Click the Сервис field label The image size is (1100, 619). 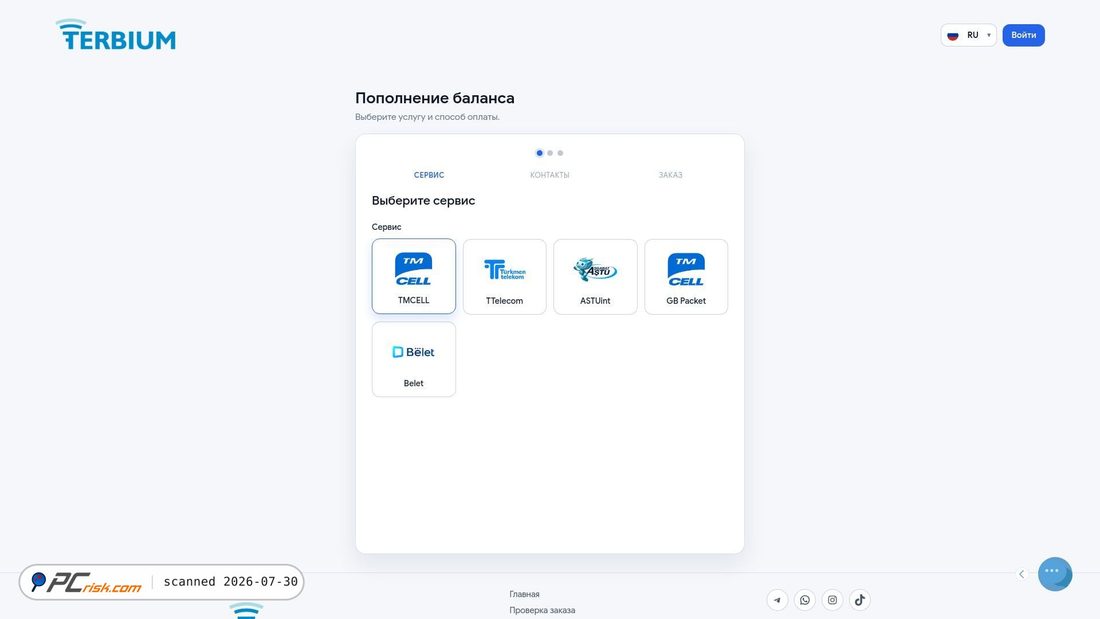386,227
